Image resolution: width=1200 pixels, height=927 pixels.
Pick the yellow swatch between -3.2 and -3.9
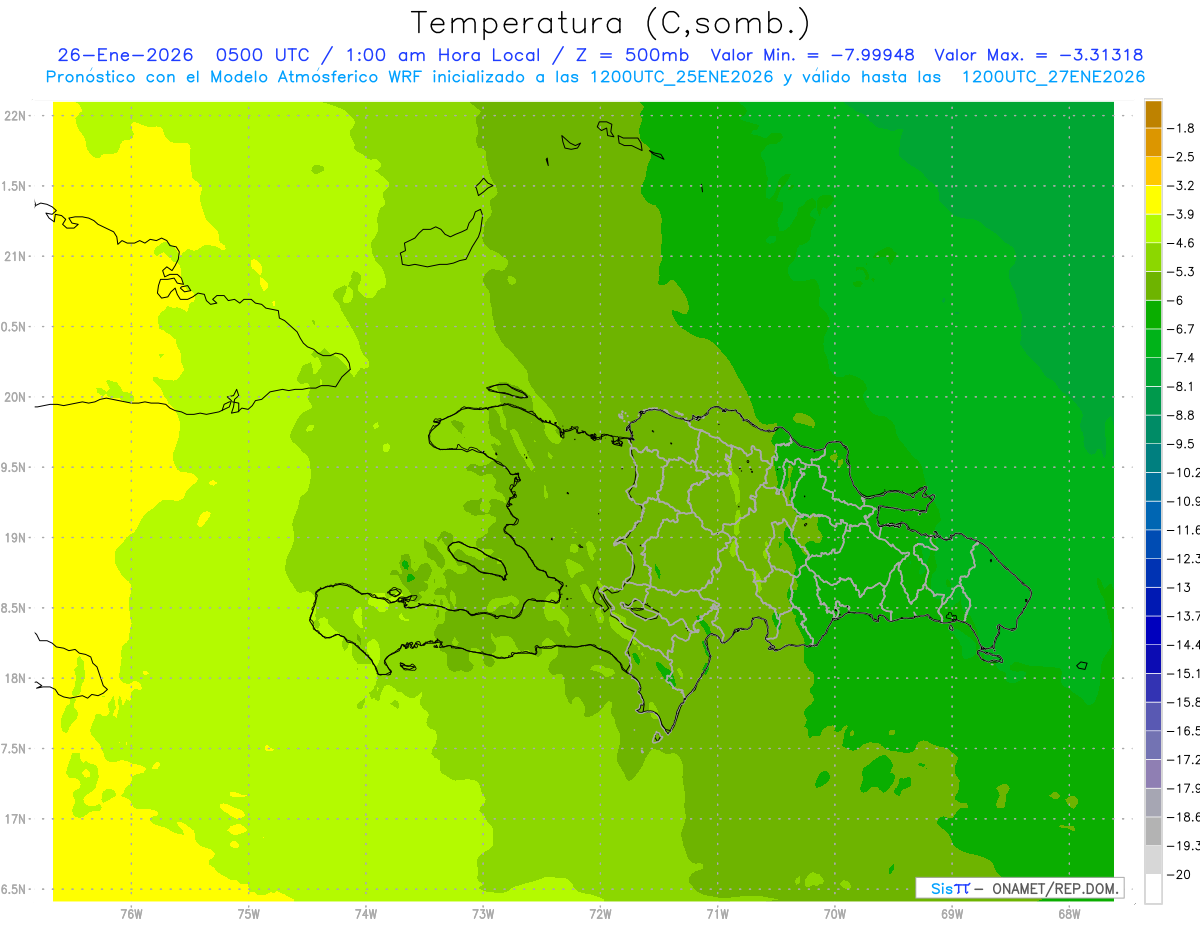tap(1153, 200)
